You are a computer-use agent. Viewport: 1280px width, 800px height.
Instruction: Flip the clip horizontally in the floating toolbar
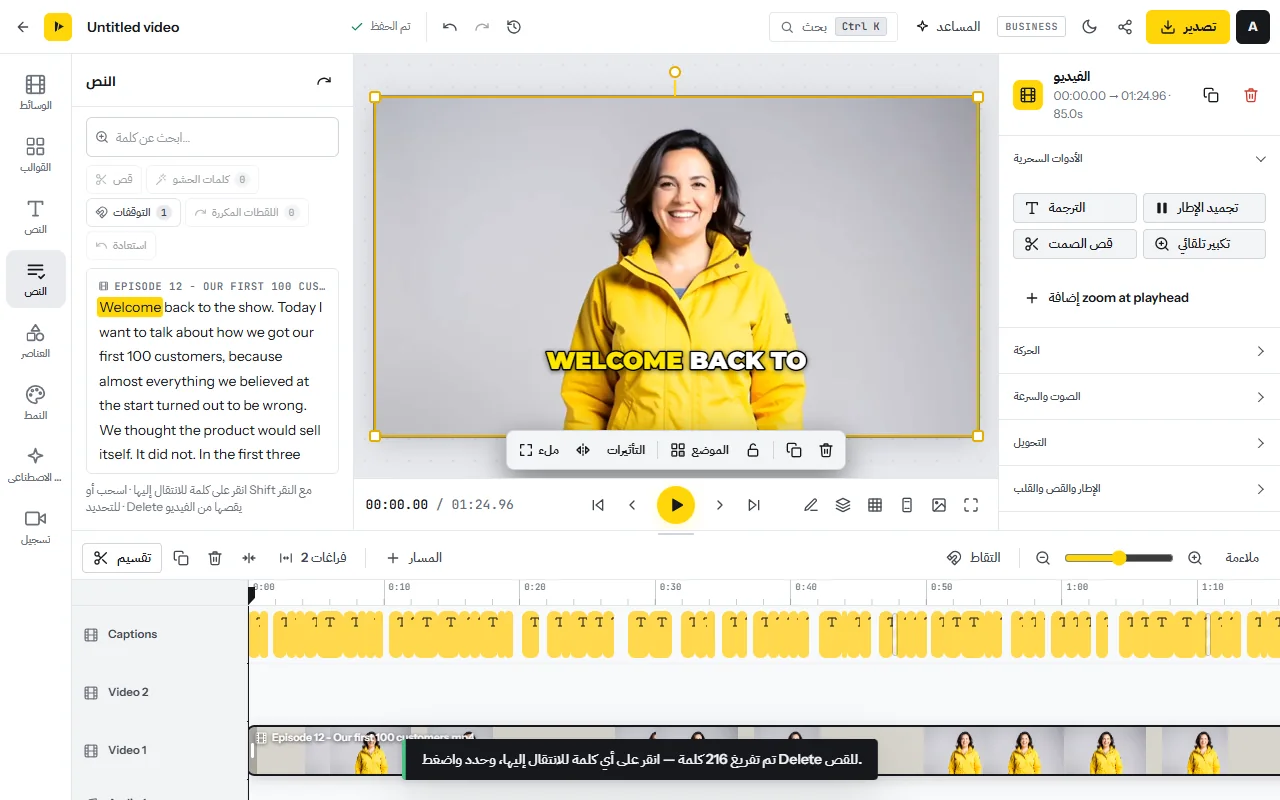(x=583, y=450)
